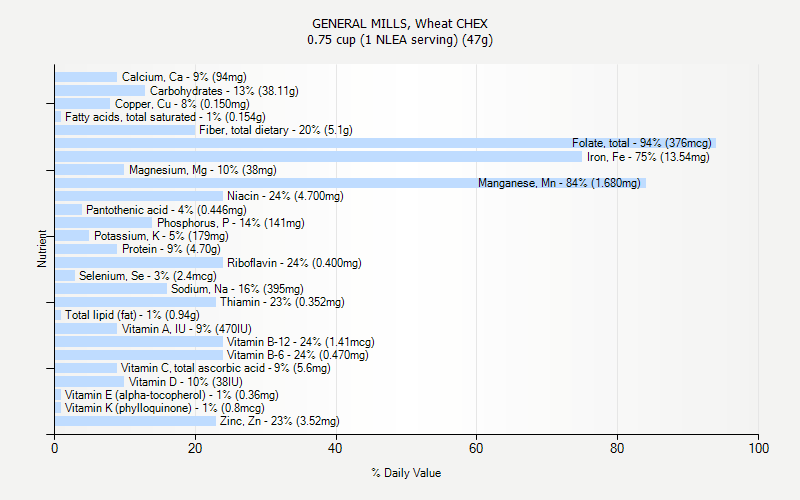The width and height of the screenshot is (800, 500).
Task: Click Vitamin C, total ascorbic acid label
Action: pyautogui.click(x=226, y=368)
